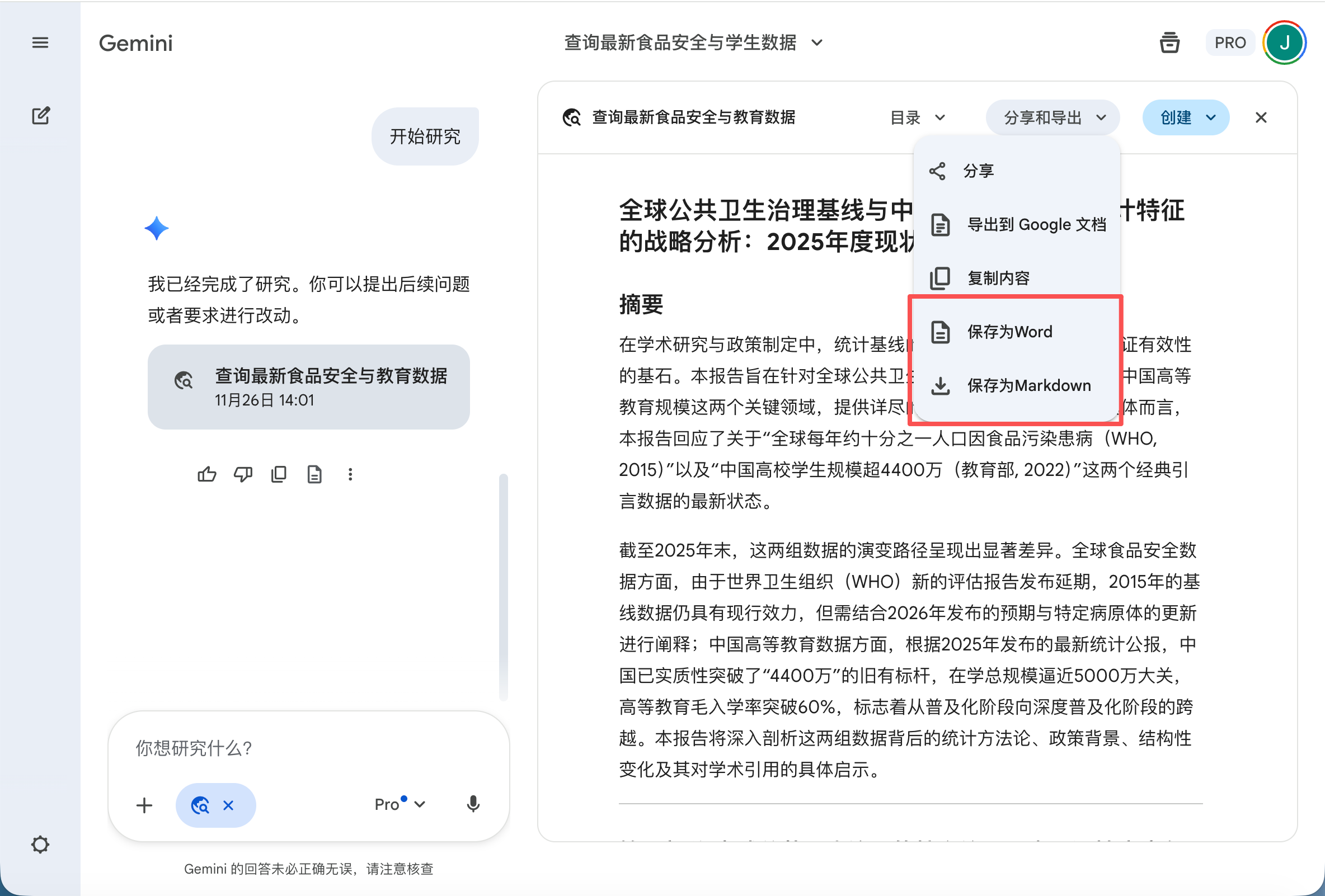
Task: Open the research report card
Action: tap(308, 386)
